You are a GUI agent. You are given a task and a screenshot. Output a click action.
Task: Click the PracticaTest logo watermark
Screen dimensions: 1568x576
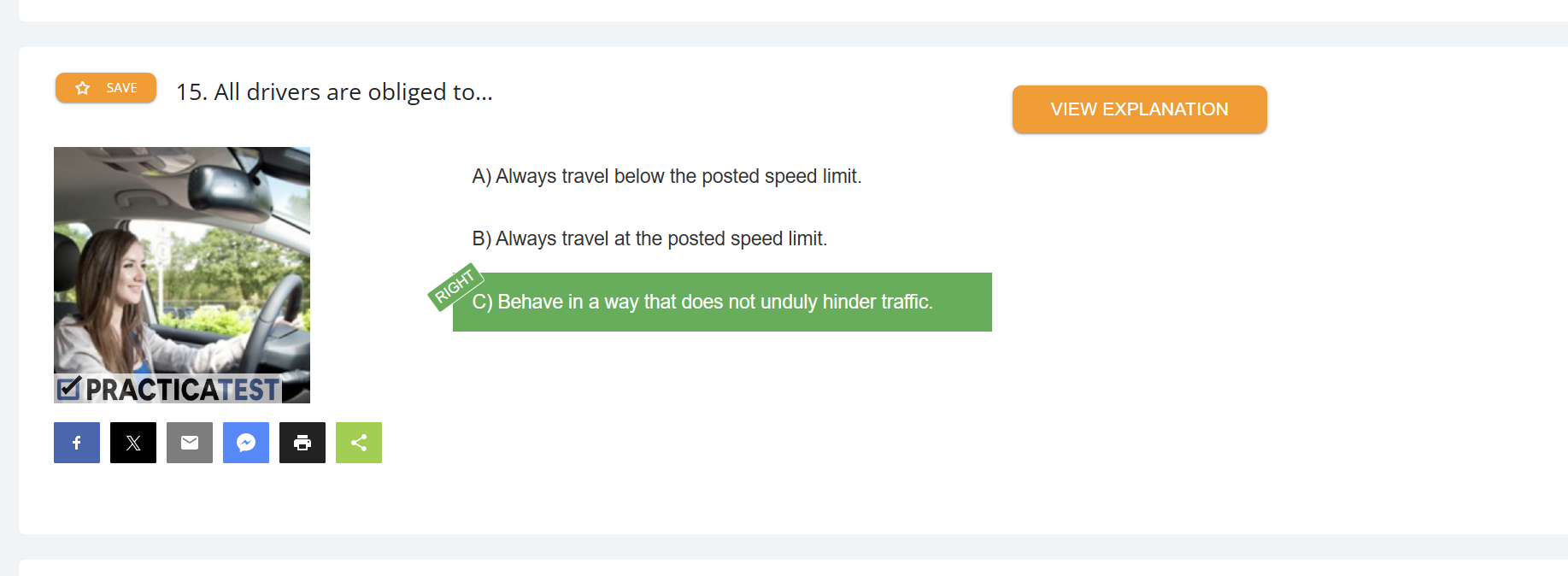(168, 389)
